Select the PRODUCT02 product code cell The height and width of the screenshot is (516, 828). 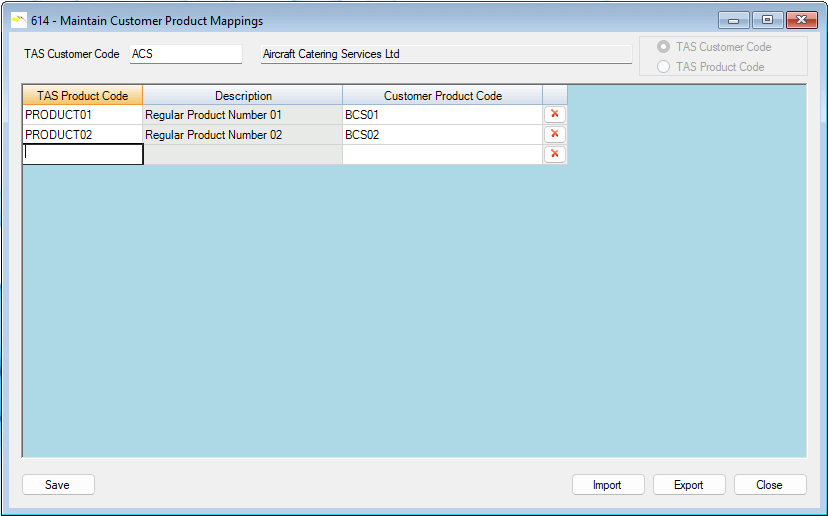click(x=82, y=135)
